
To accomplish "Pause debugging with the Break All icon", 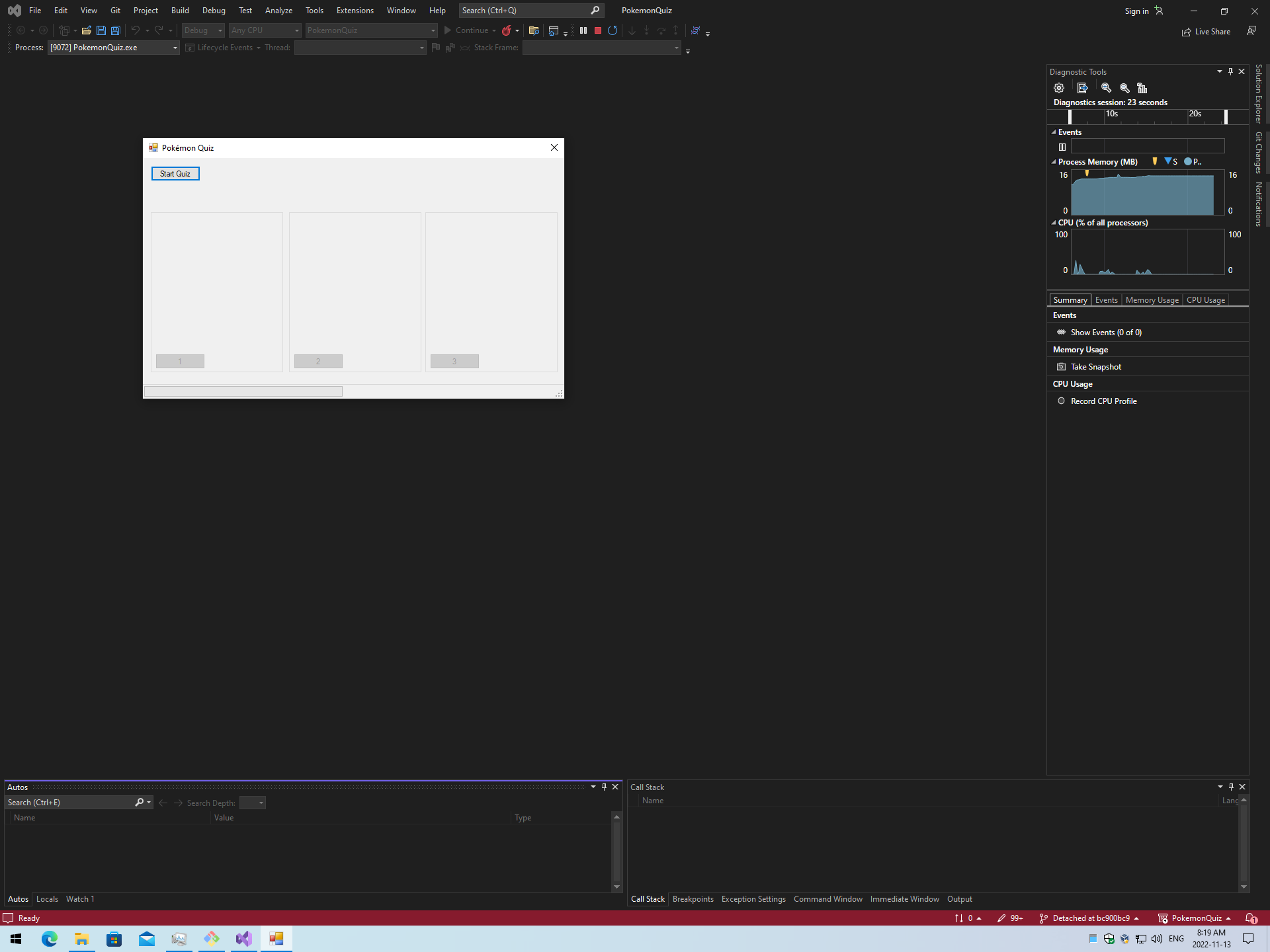I will [x=583, y=30].
